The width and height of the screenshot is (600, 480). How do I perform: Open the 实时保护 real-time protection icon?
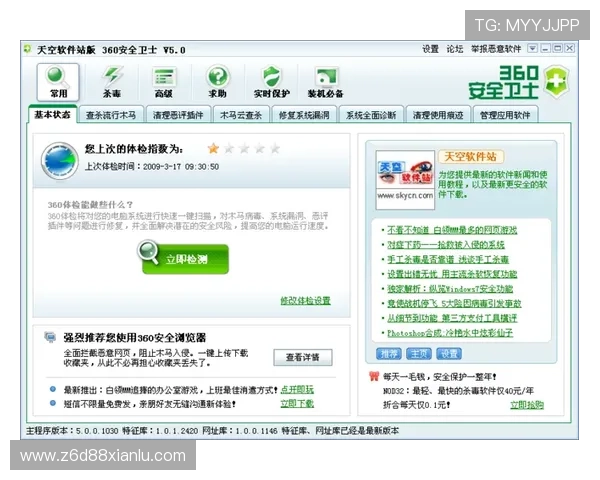click(272, 82)
